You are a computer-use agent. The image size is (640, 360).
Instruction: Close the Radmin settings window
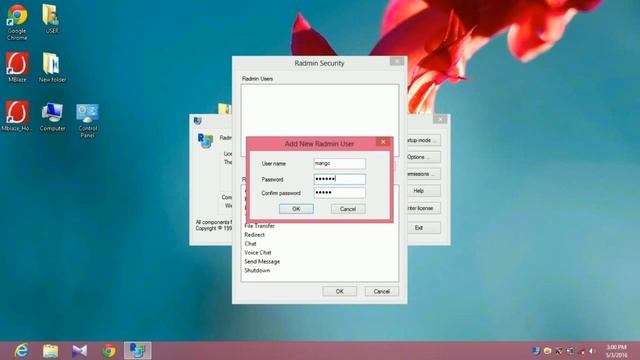pos(440,119)
